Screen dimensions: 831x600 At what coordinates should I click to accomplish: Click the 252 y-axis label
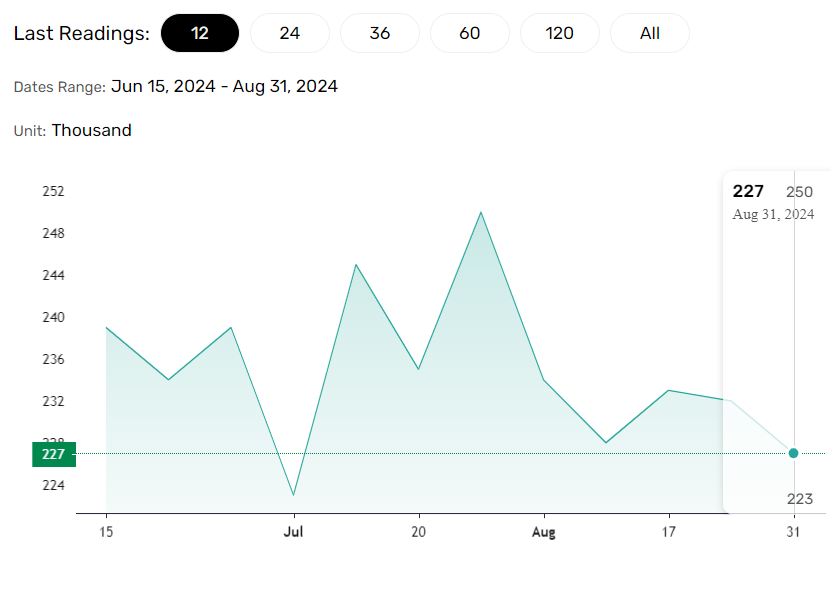[54, 191]
